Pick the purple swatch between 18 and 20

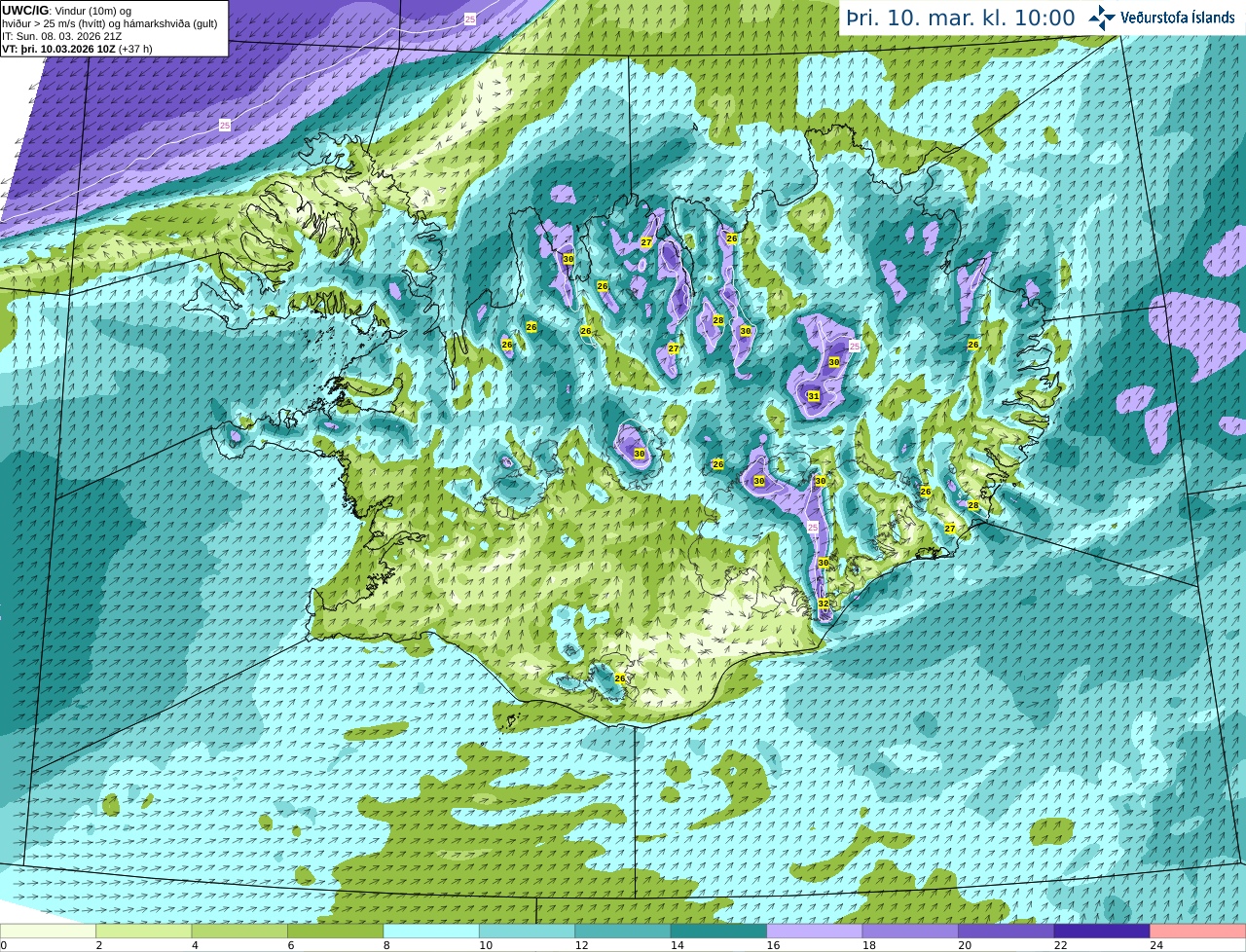[911, 931]
